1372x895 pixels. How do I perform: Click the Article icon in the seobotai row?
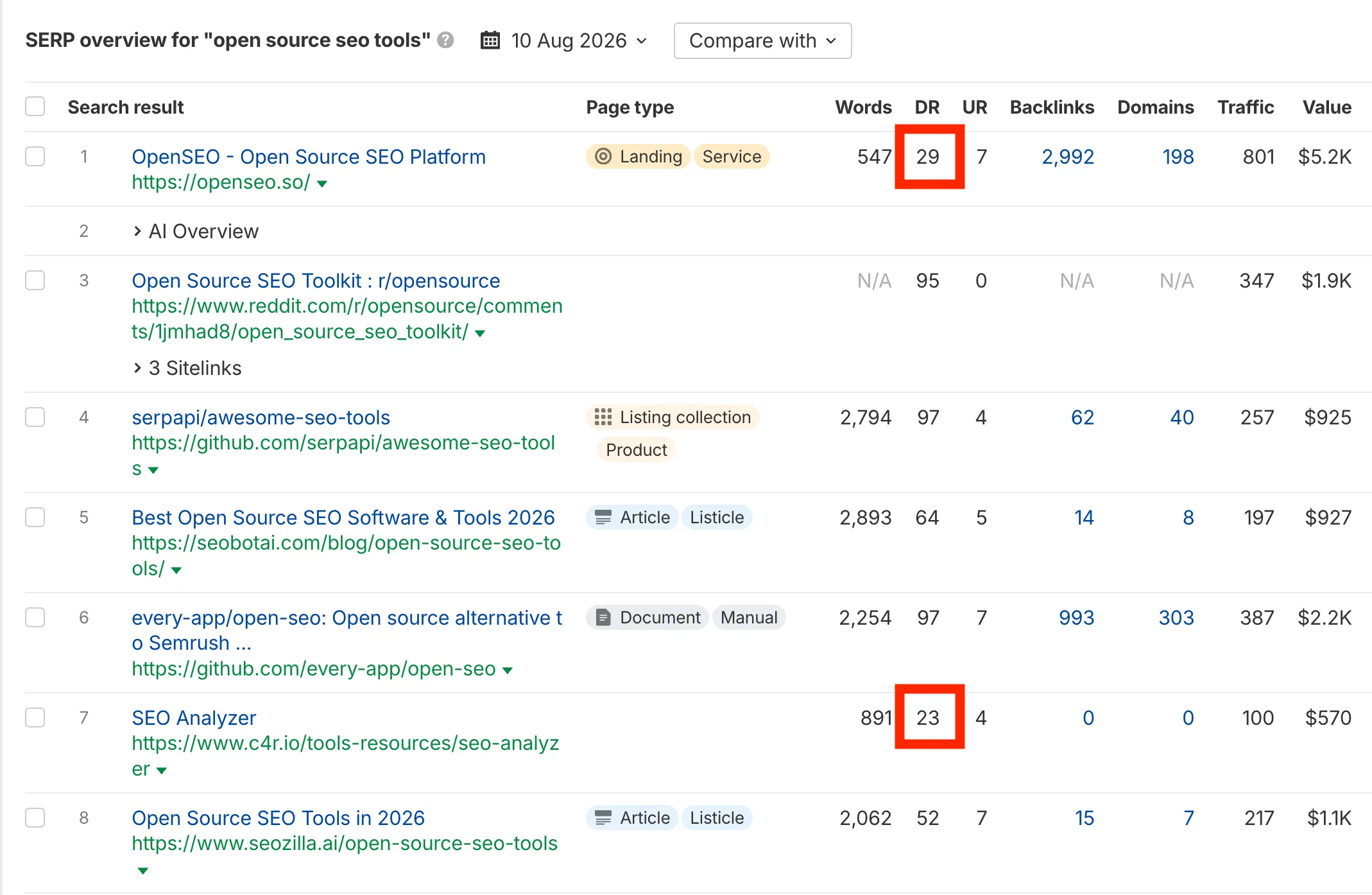[x=603, y=517]
